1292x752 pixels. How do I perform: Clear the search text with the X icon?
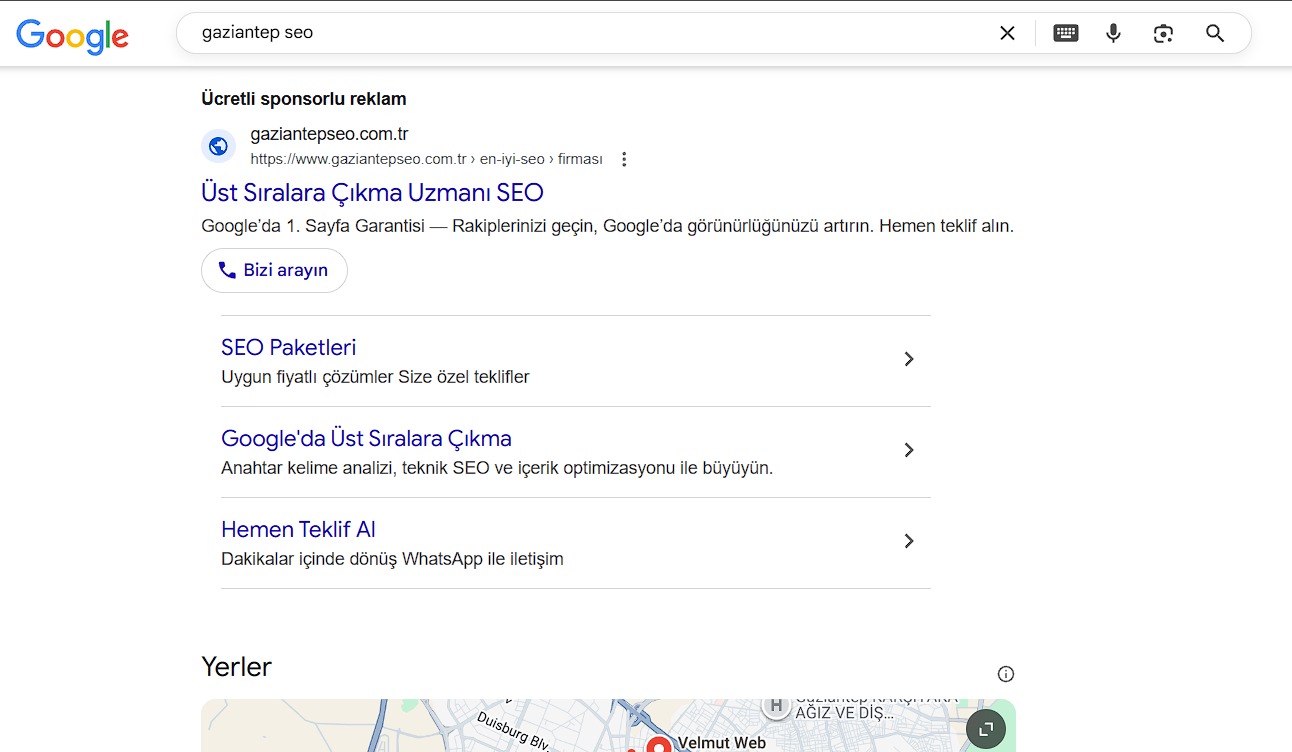pos(1007,33)
